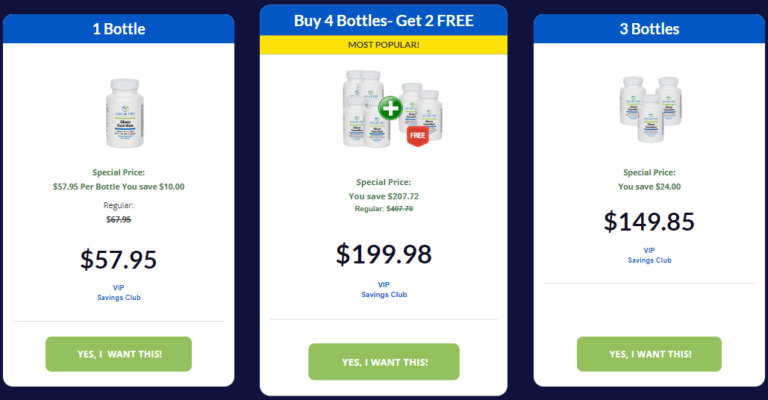
Task: Select the 3 Bottles header
Action: coord(649,29)
